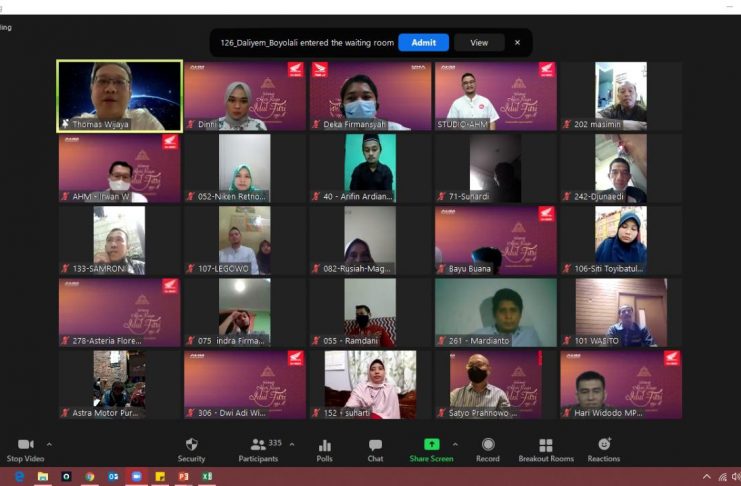The image size is (741, 486).
Task: Open the Security options
Action: tap(191, 449)
